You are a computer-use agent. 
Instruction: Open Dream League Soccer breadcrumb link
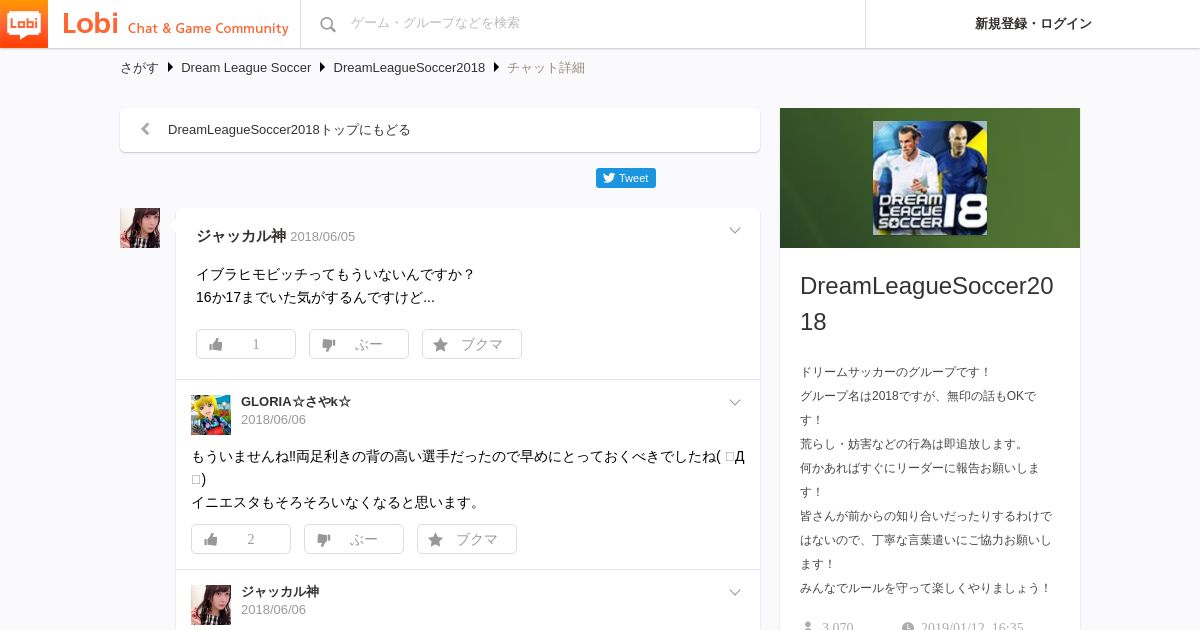(246, 68)
